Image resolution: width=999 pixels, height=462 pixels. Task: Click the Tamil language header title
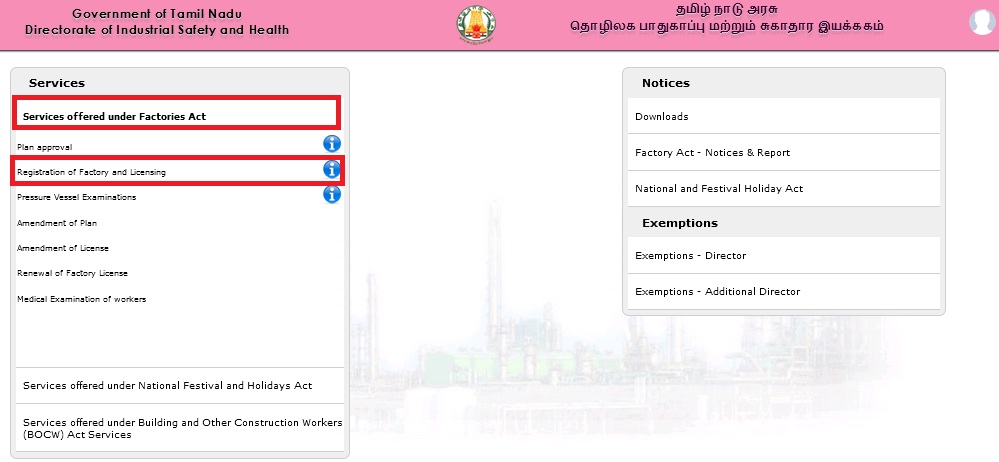tap(727, 18)
